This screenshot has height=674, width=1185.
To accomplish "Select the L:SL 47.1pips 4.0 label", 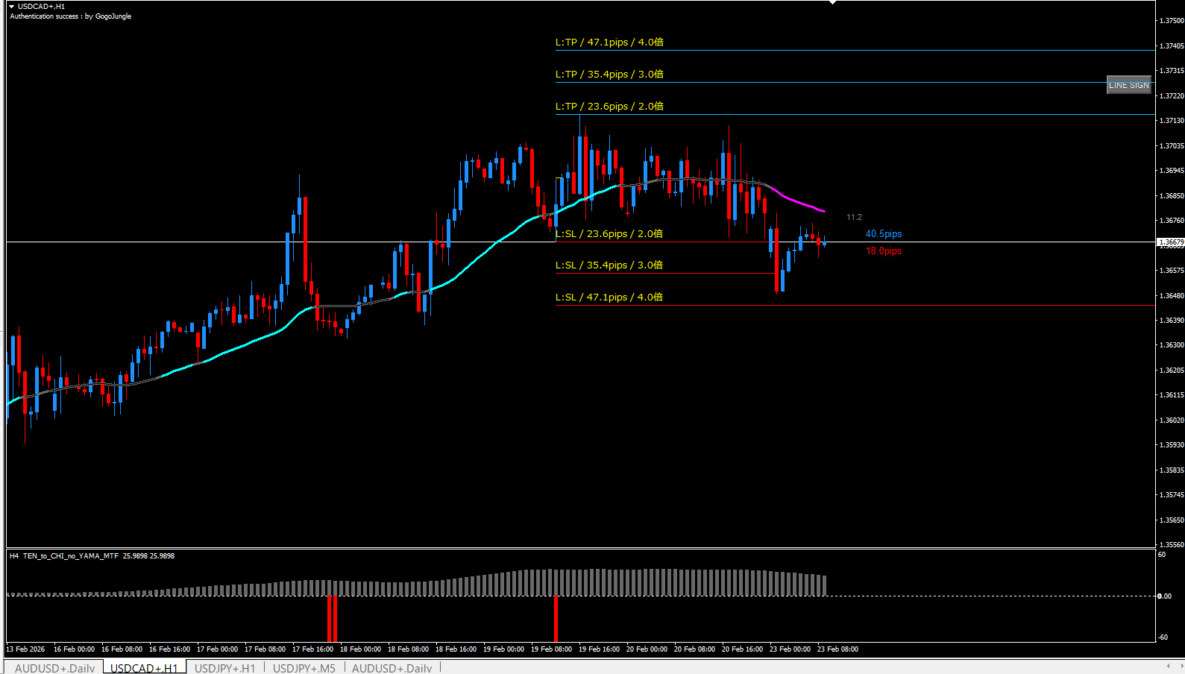I will 609,297.
